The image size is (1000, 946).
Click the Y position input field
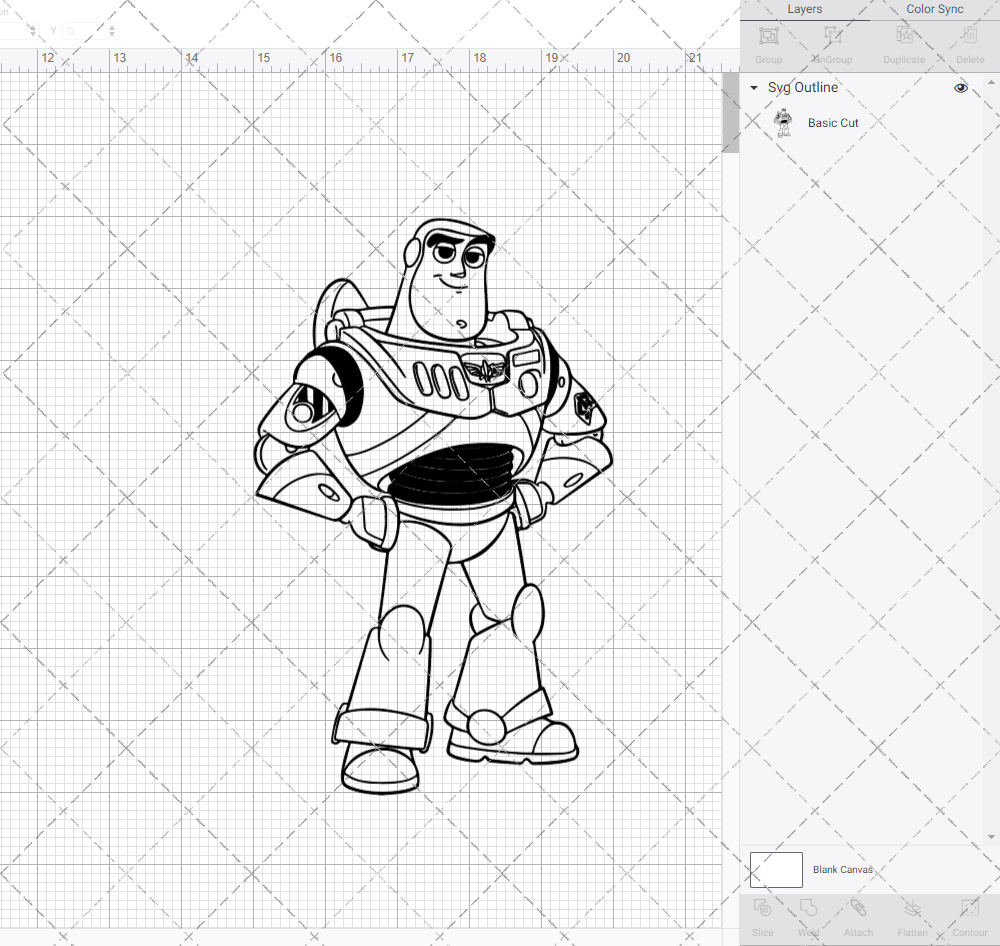click(82, 32)
